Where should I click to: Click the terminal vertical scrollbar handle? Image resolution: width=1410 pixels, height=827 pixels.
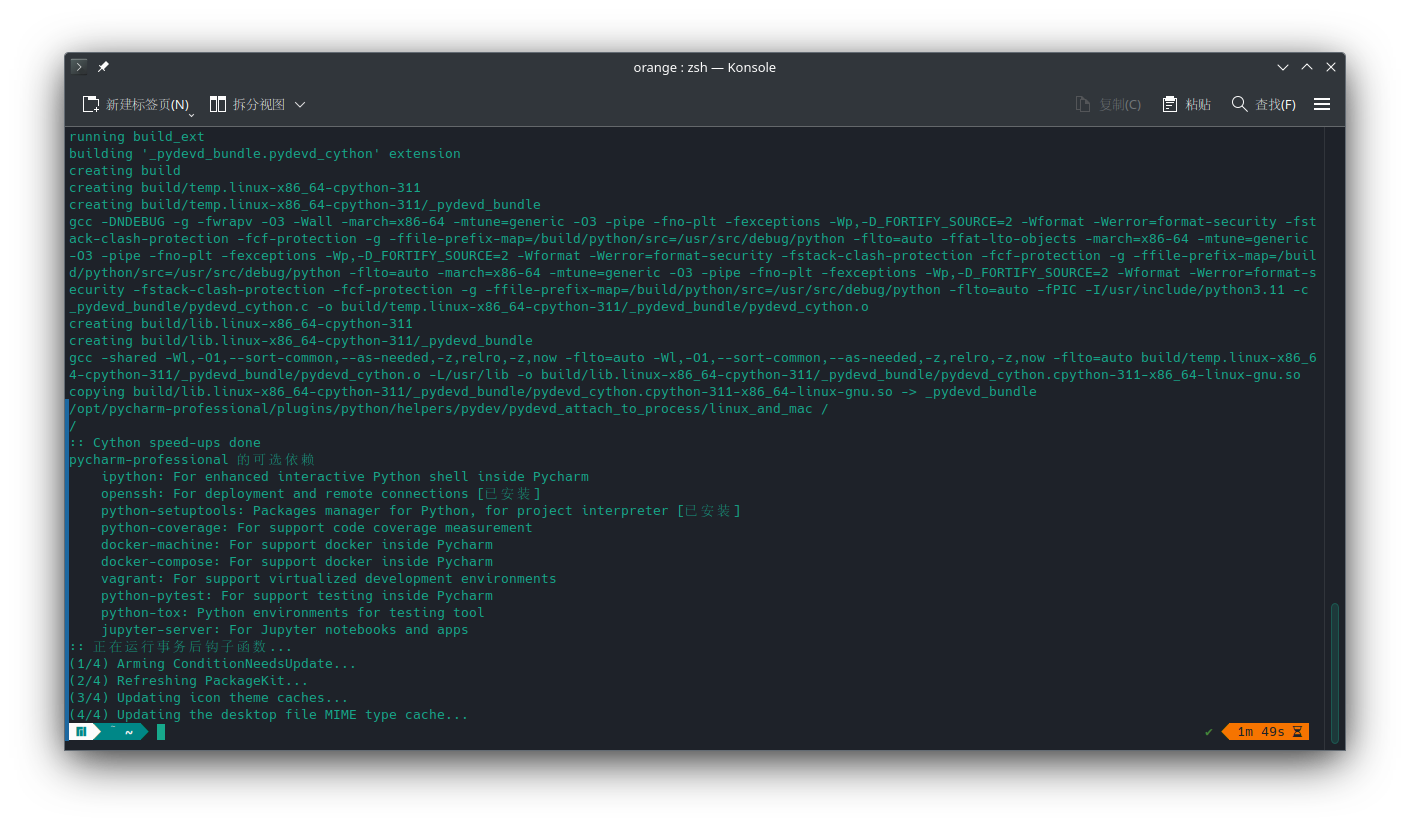1335,672
